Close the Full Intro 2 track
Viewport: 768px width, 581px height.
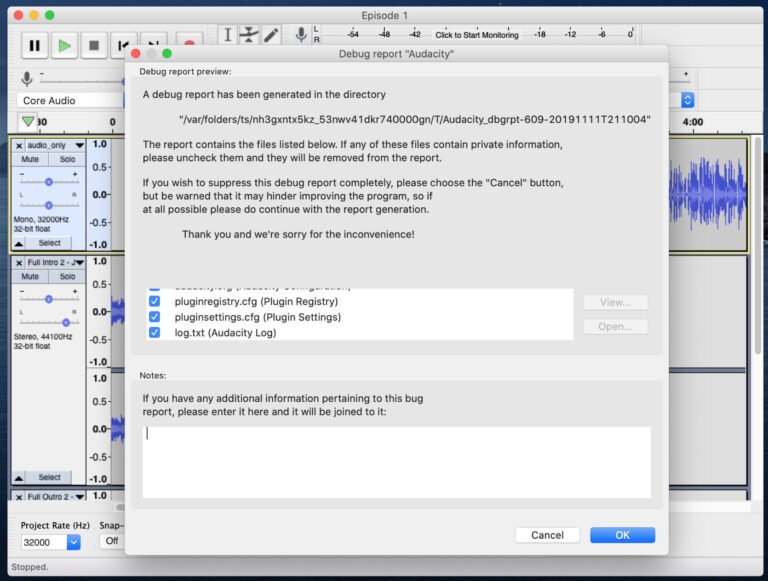coord(19,263)
